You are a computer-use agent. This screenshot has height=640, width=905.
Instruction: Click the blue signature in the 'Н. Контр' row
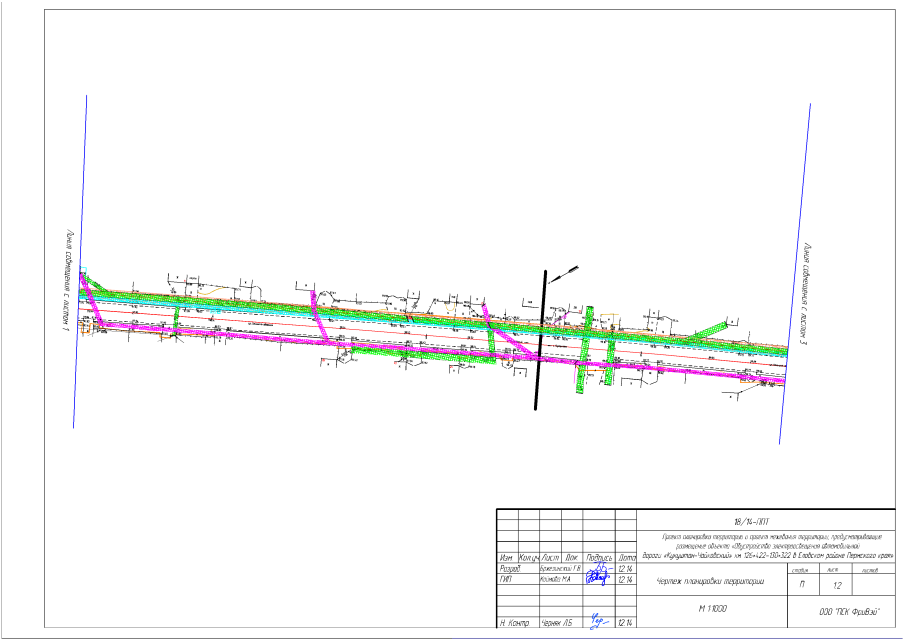(x=599, y=620)
